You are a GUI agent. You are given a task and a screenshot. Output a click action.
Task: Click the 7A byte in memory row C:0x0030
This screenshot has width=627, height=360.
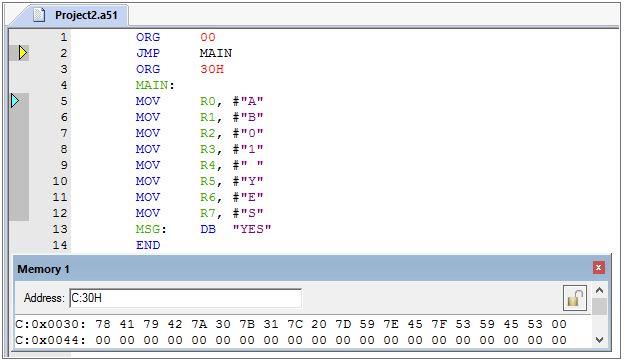pos(199,324)
